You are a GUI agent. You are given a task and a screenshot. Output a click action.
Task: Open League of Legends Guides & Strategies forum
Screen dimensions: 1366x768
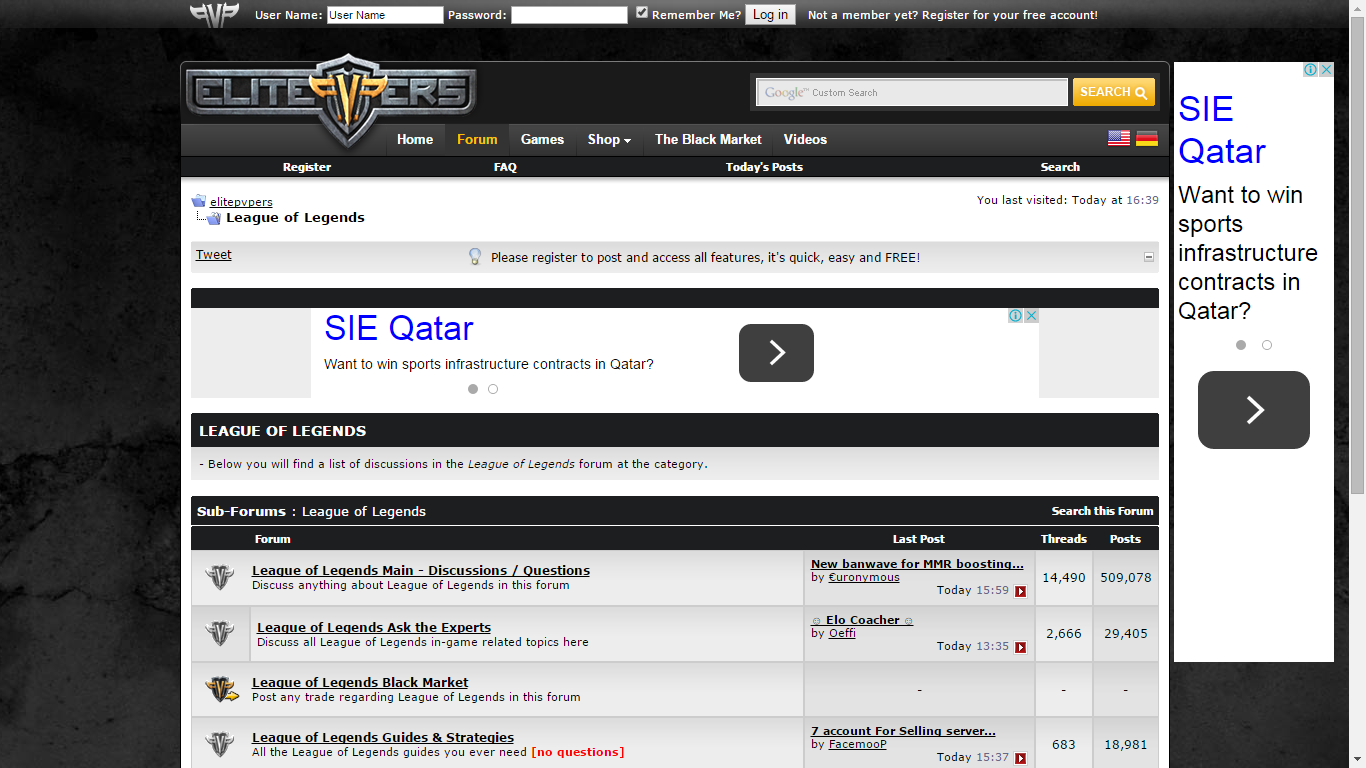coord(383,738)
